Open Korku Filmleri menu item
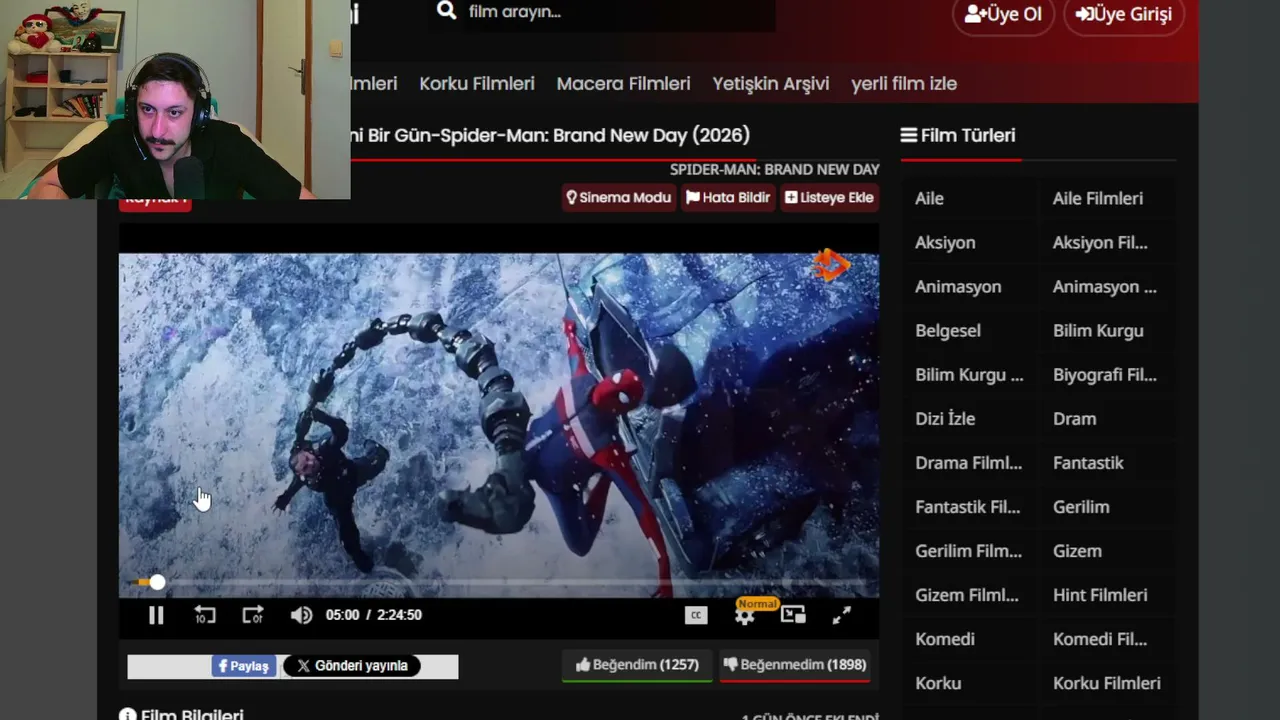 477,84
